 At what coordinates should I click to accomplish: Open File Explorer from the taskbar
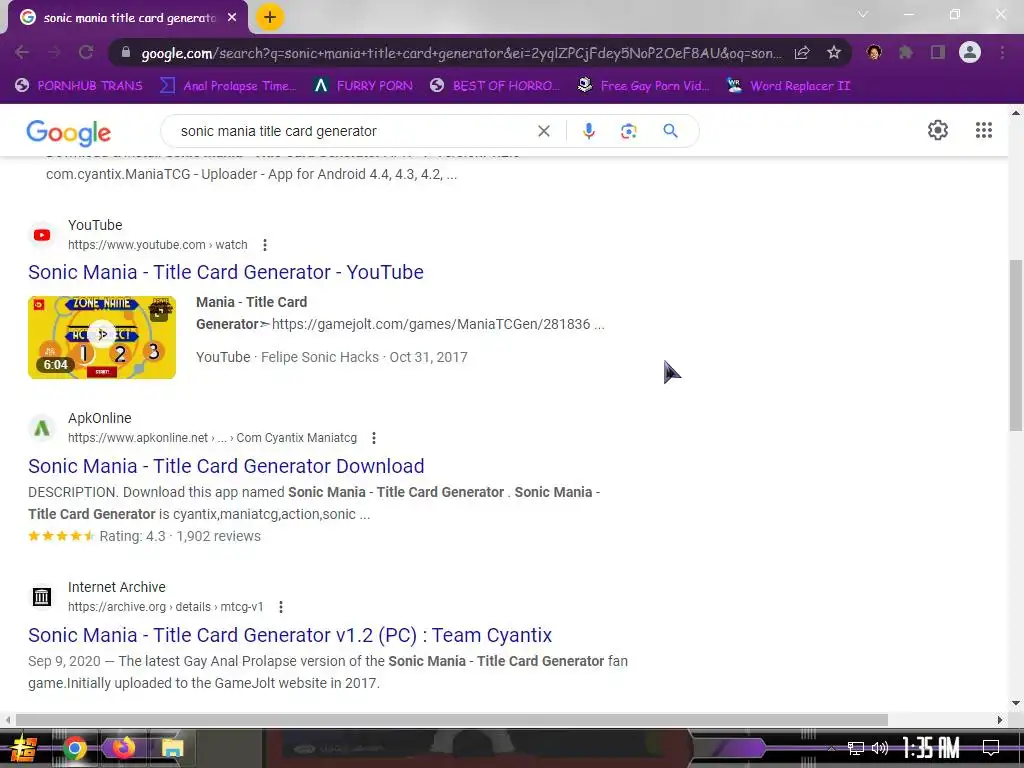click(x=172, y=748)
